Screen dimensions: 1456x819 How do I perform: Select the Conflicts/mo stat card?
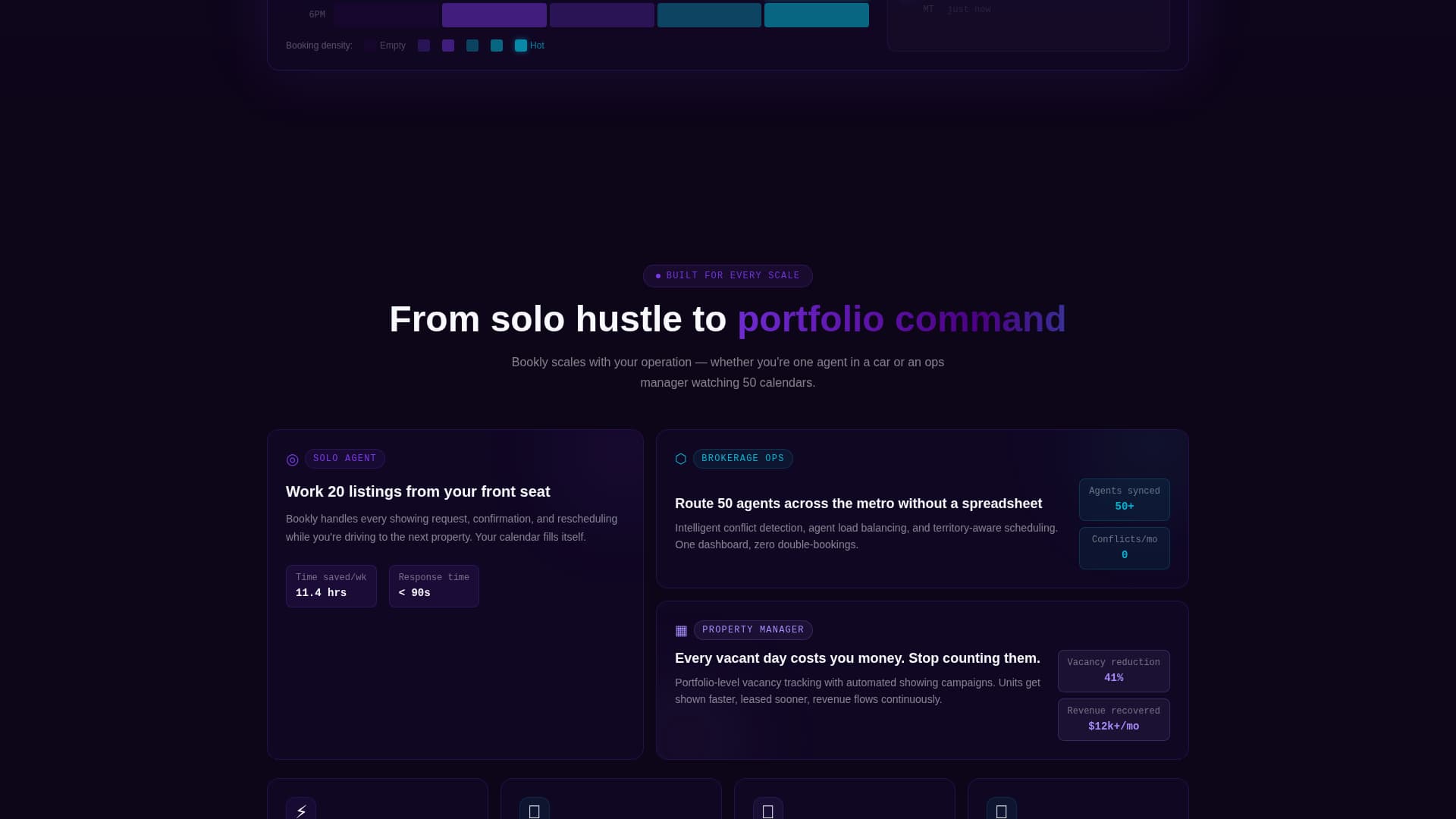[1125, 548]
